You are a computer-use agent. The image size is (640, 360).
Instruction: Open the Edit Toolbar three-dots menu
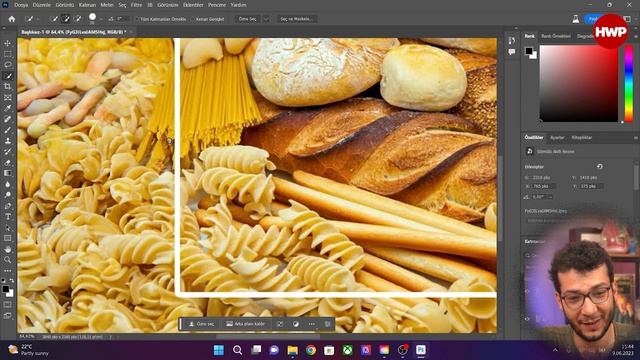tap(8, 271)
